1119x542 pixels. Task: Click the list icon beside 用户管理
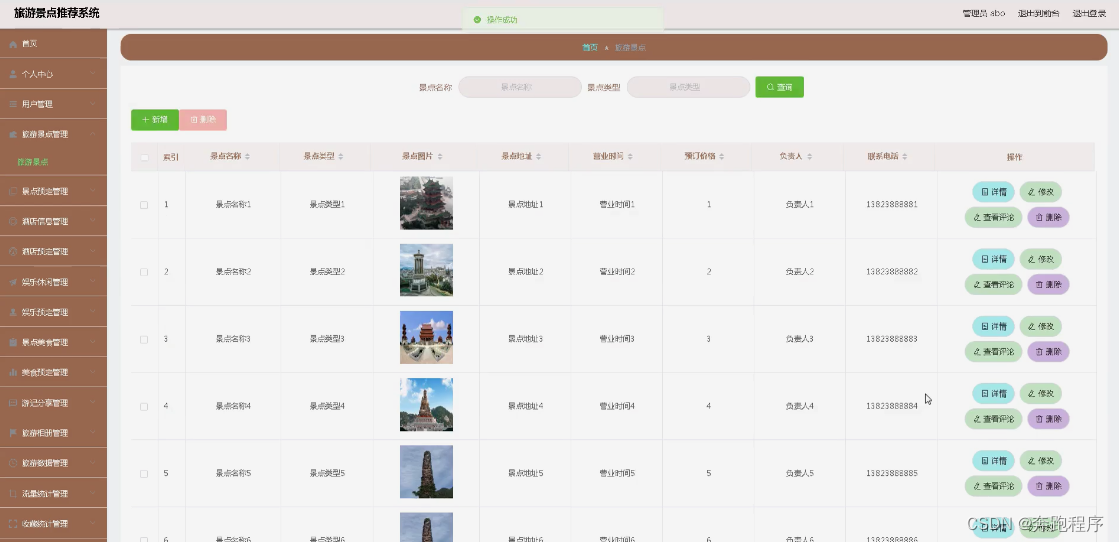tap(13, 104)
